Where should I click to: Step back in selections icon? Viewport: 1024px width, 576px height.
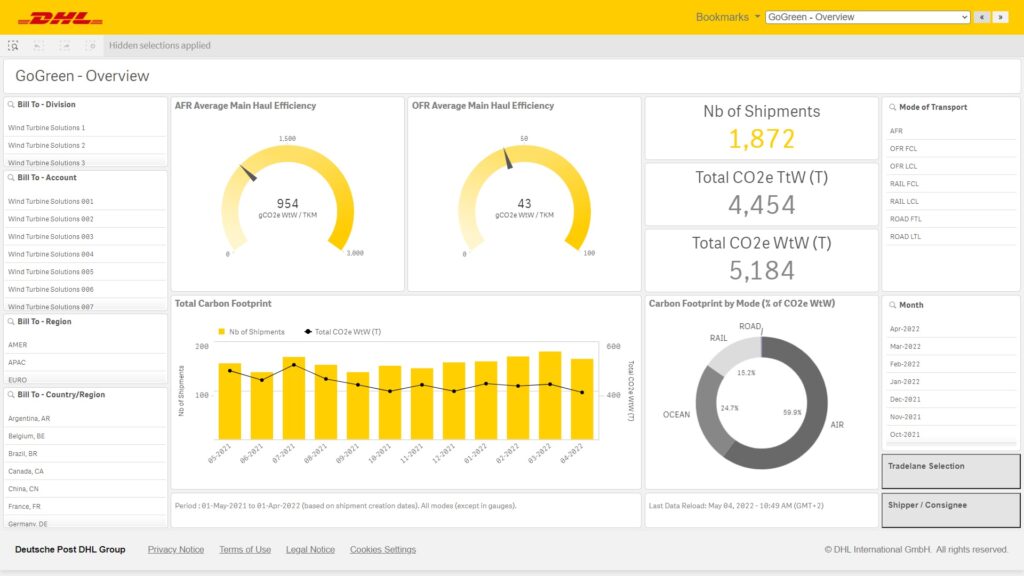[38, 46]
